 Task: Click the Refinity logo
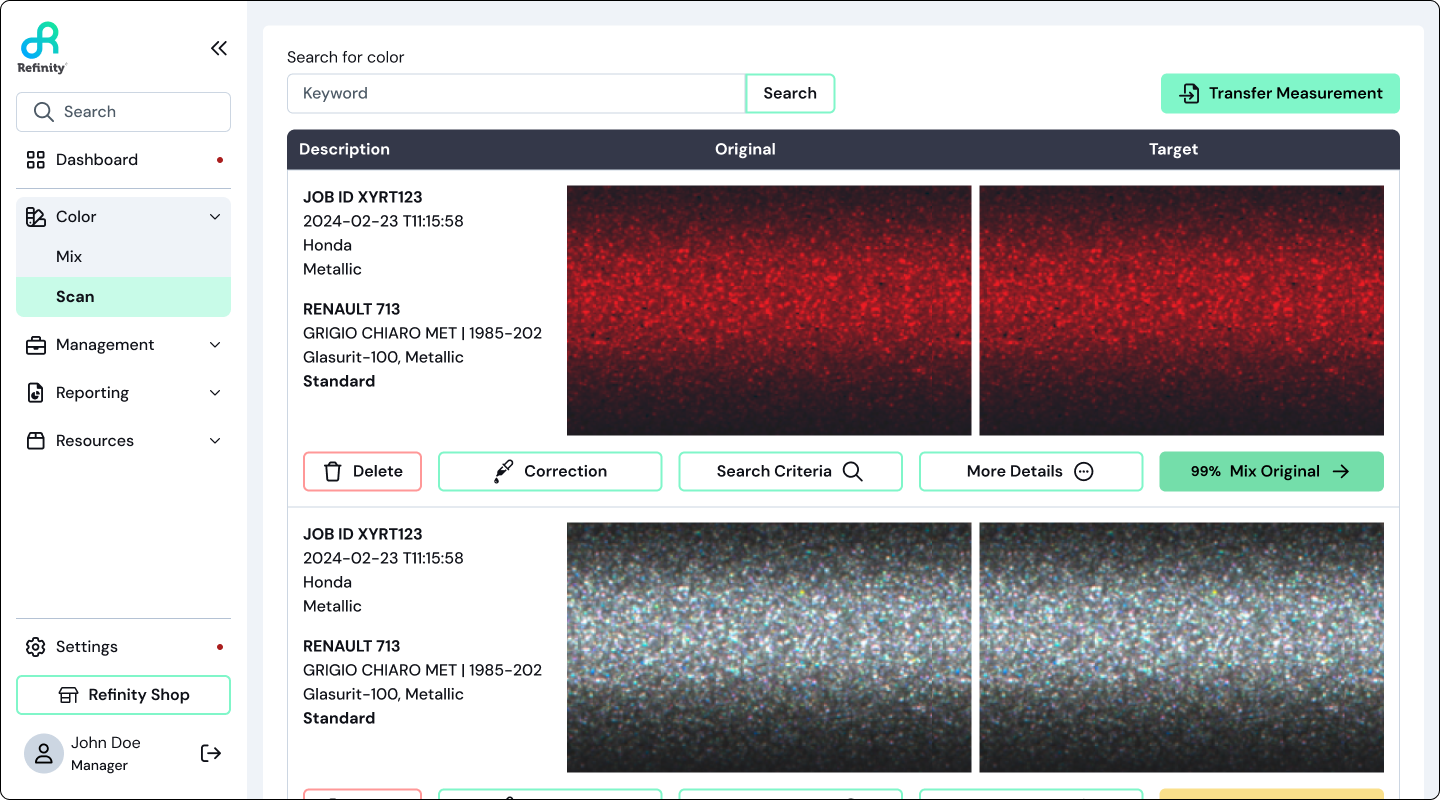[42, 48]
